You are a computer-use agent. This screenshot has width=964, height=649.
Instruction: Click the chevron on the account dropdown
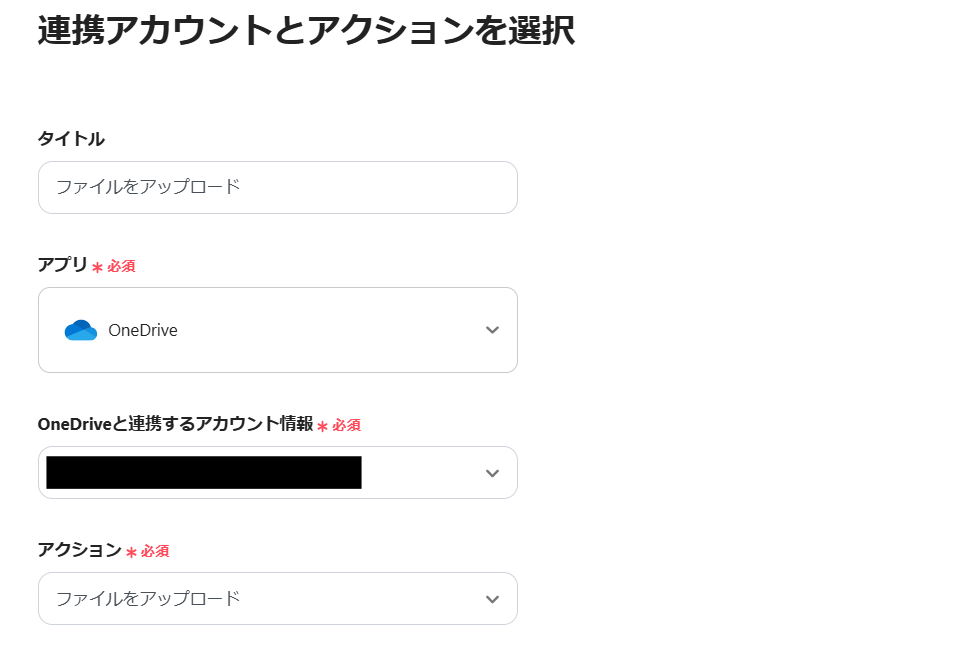coord(492,472)
